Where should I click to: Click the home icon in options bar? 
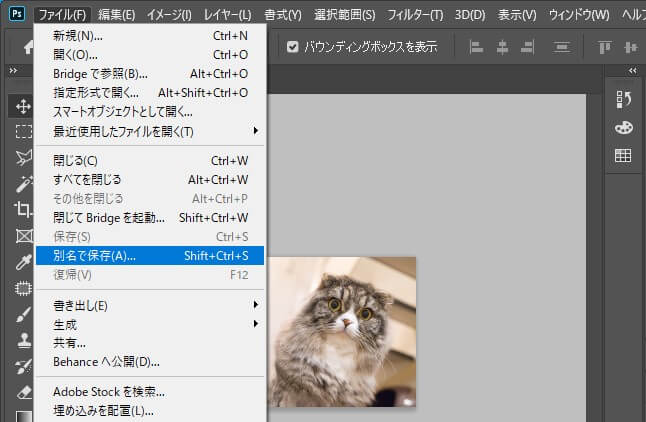[28, 47]
